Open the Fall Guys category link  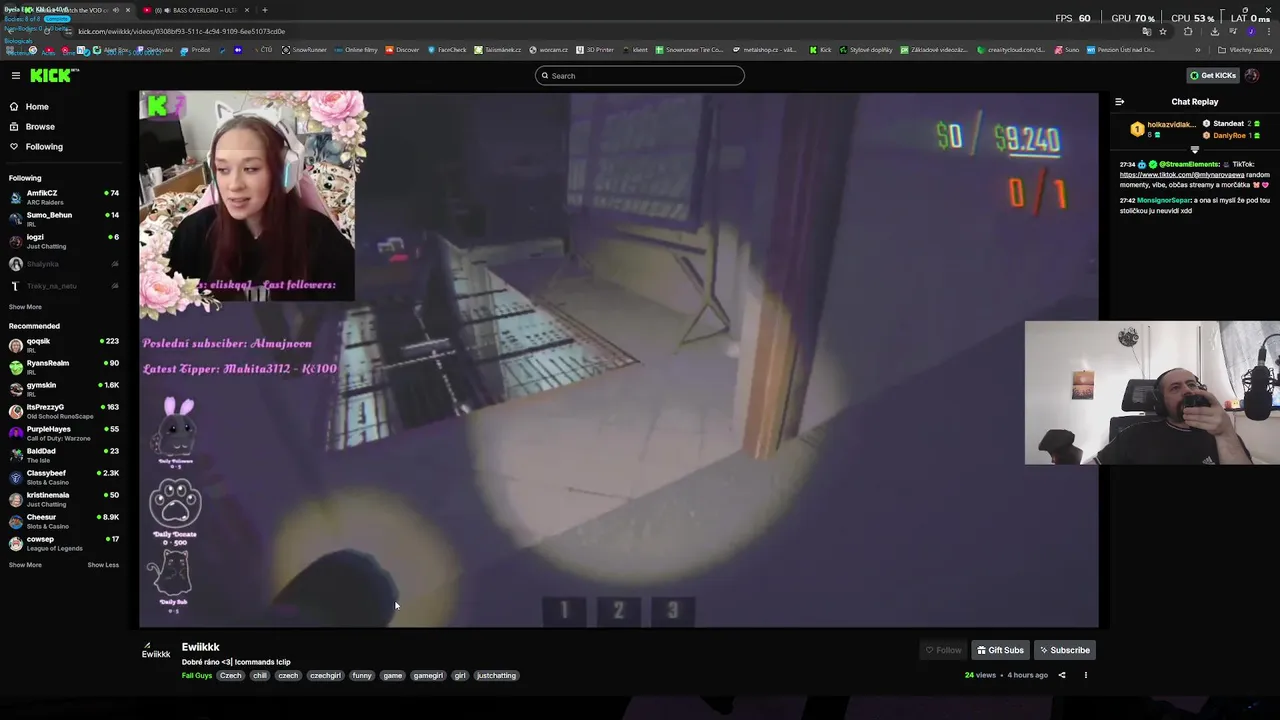(x=196, y=676)
